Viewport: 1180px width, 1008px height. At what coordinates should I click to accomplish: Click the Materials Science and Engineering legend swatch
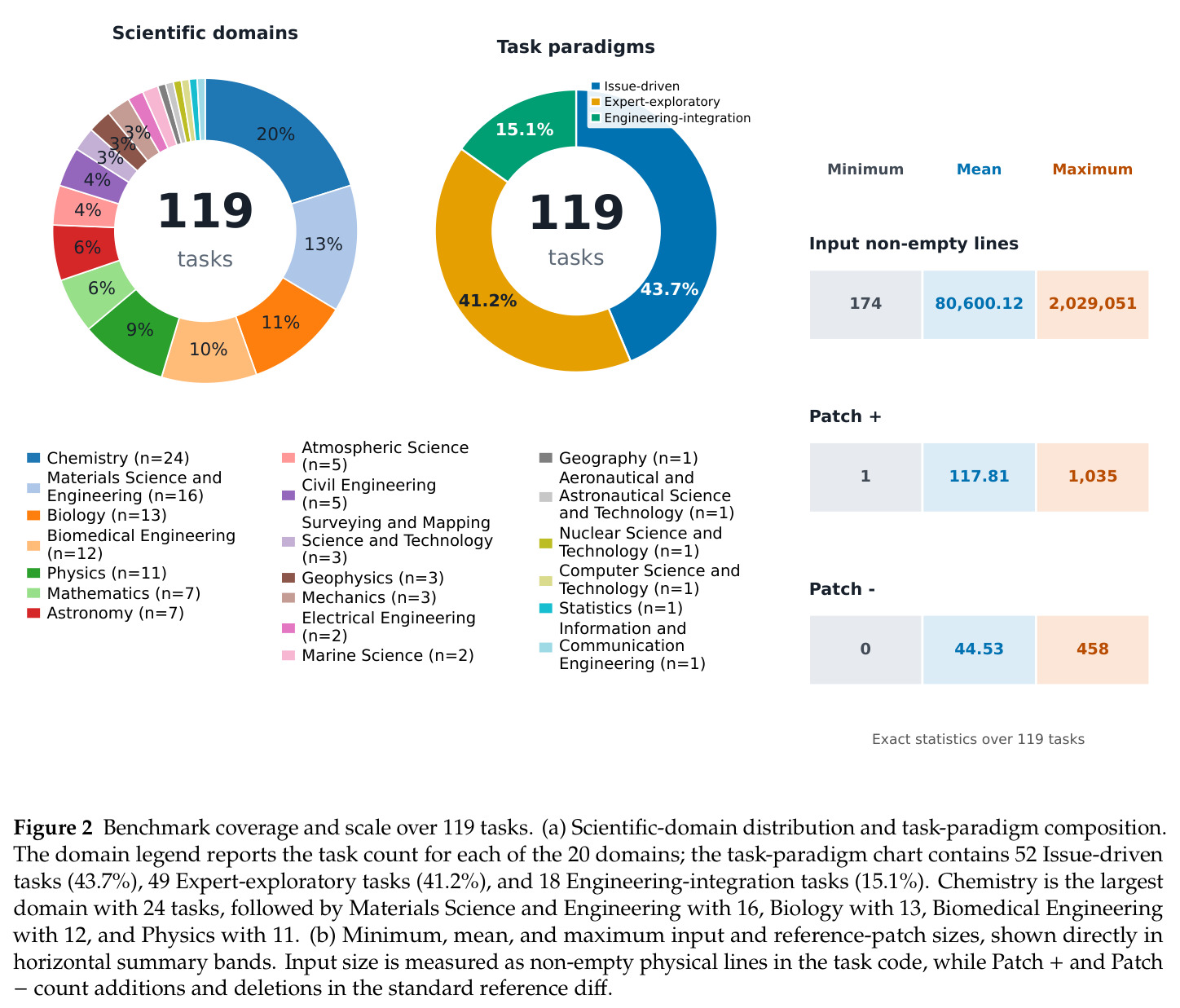33,487
